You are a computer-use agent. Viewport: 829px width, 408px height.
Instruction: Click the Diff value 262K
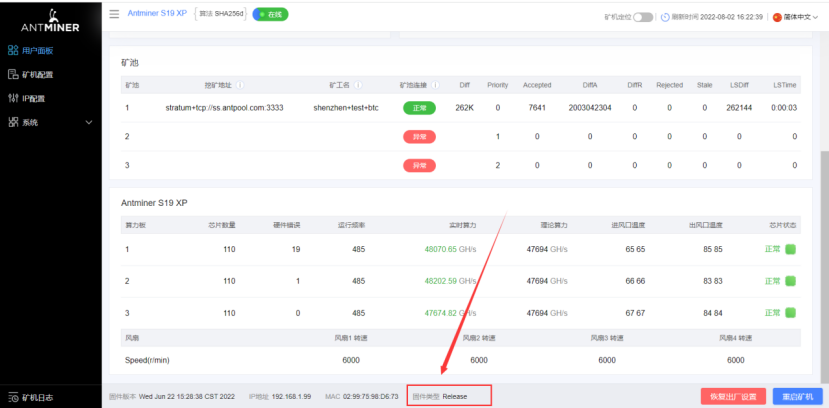tap(464, 108)
